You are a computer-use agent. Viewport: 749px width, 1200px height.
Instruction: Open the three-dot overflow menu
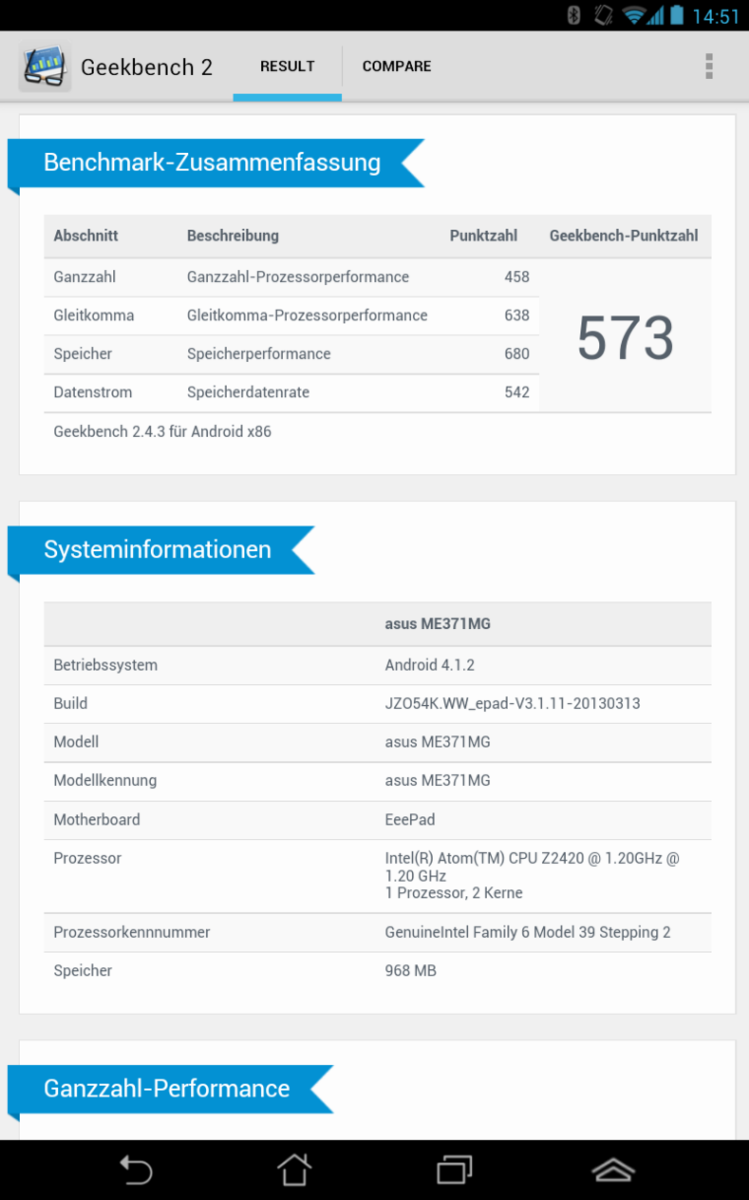coord(708,67)
